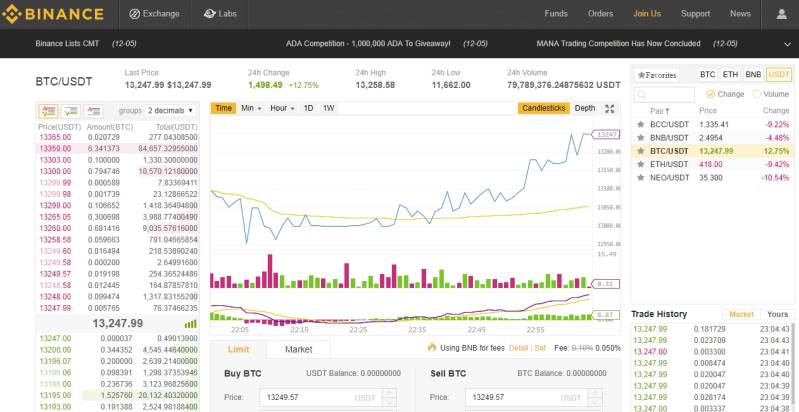Click the Binance logo
Viewport: 799px width, 412px height.
click(x=53, y=14)
